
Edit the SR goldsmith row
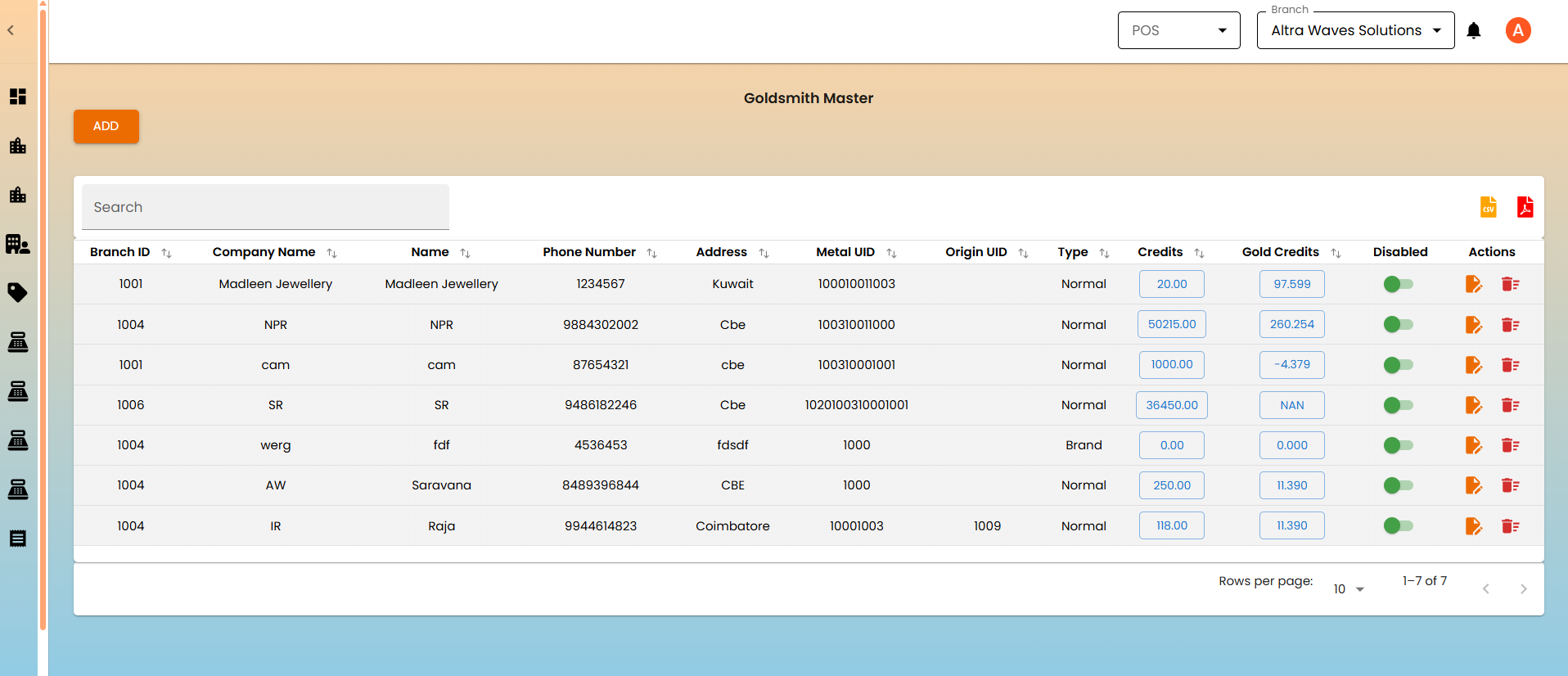coord(1473,405)
